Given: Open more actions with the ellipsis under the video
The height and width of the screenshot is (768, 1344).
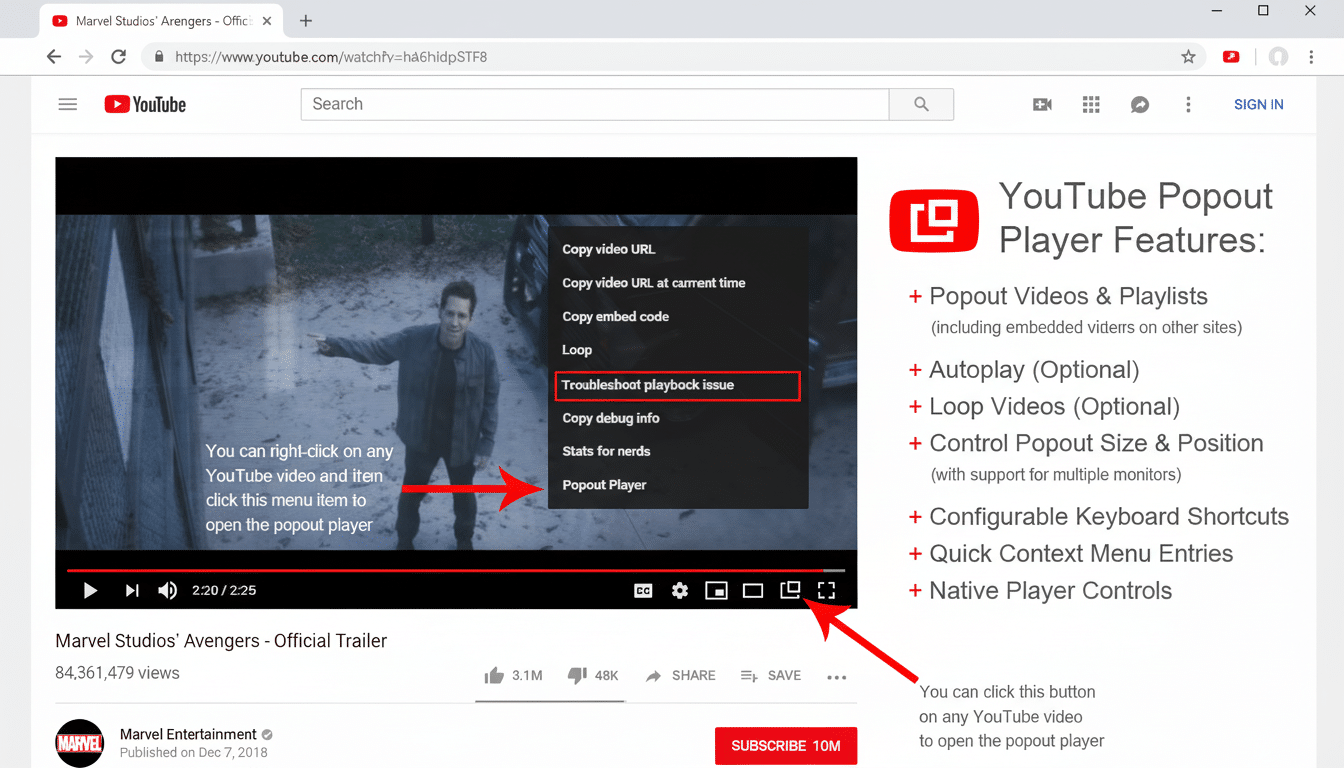Looking at the screenshot, I should pyautogui.click(x=837, y=676).
